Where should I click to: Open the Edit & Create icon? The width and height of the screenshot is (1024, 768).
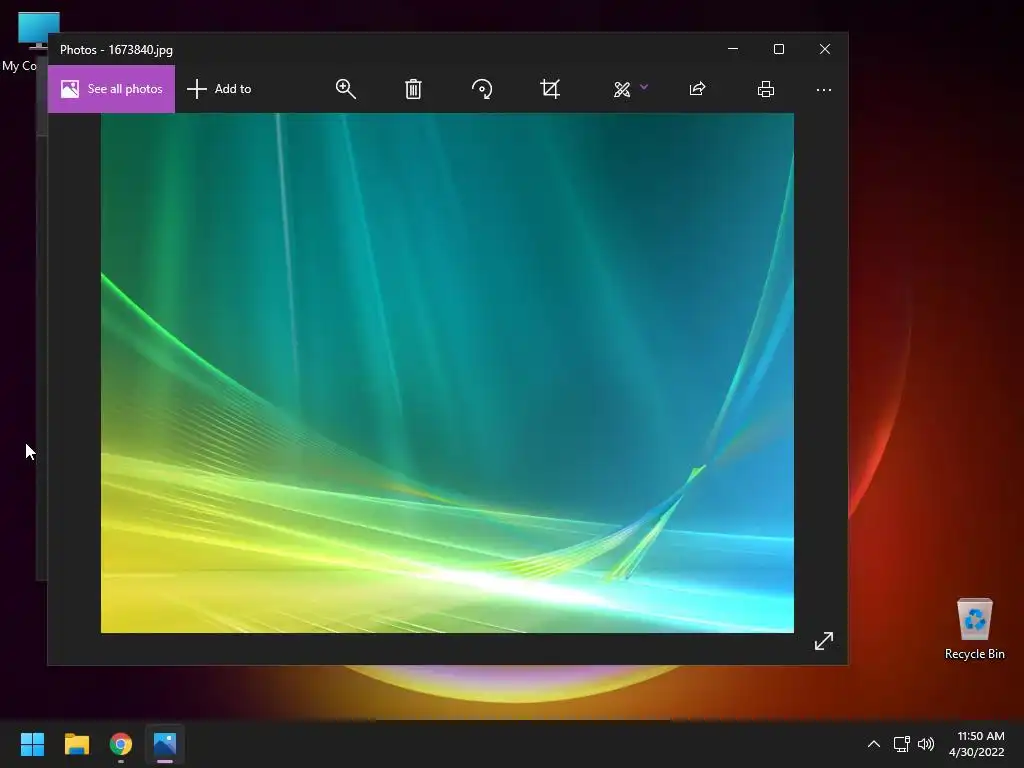(x=622, y=89)
